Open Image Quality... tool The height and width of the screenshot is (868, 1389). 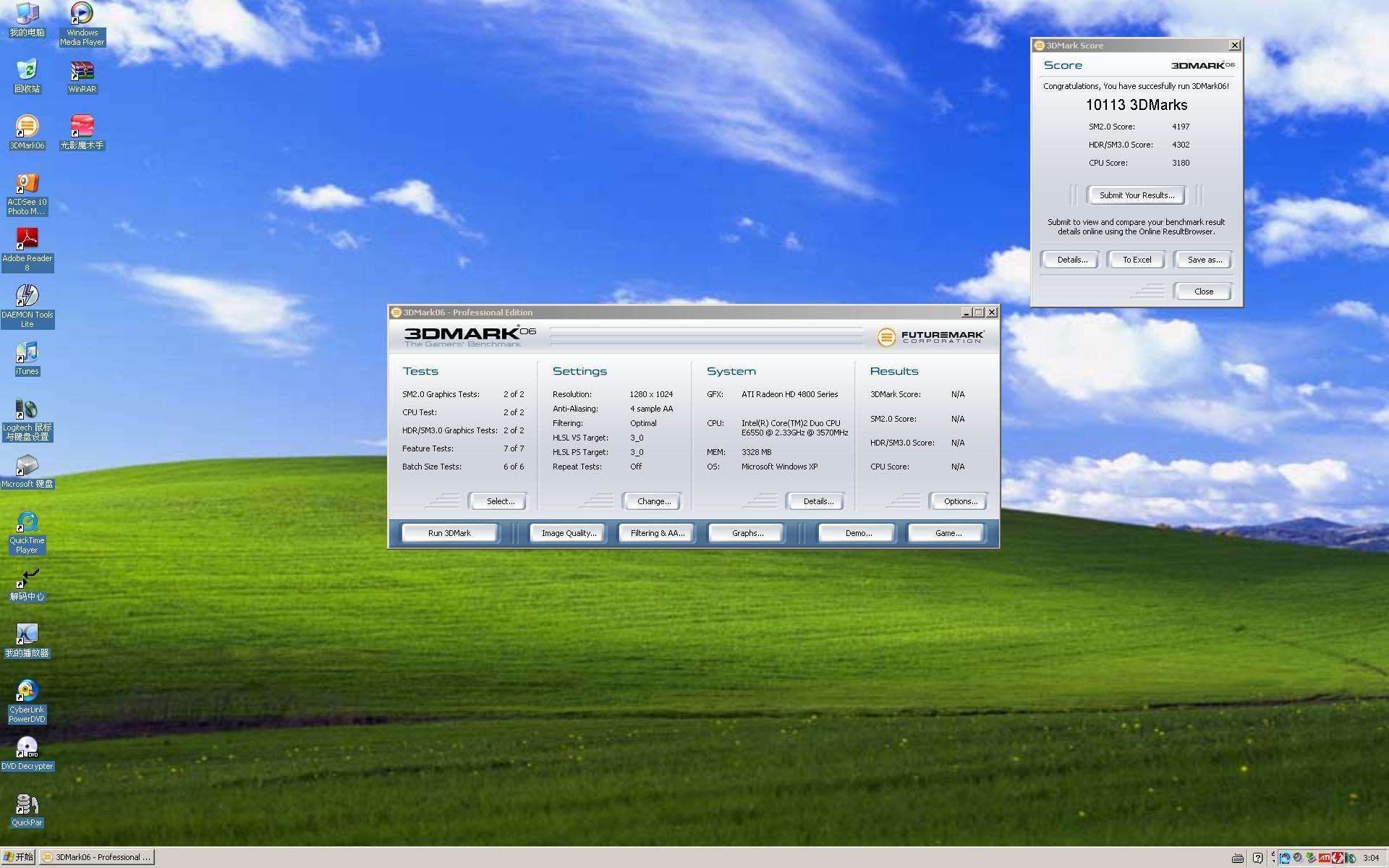[x=569, y=533]
